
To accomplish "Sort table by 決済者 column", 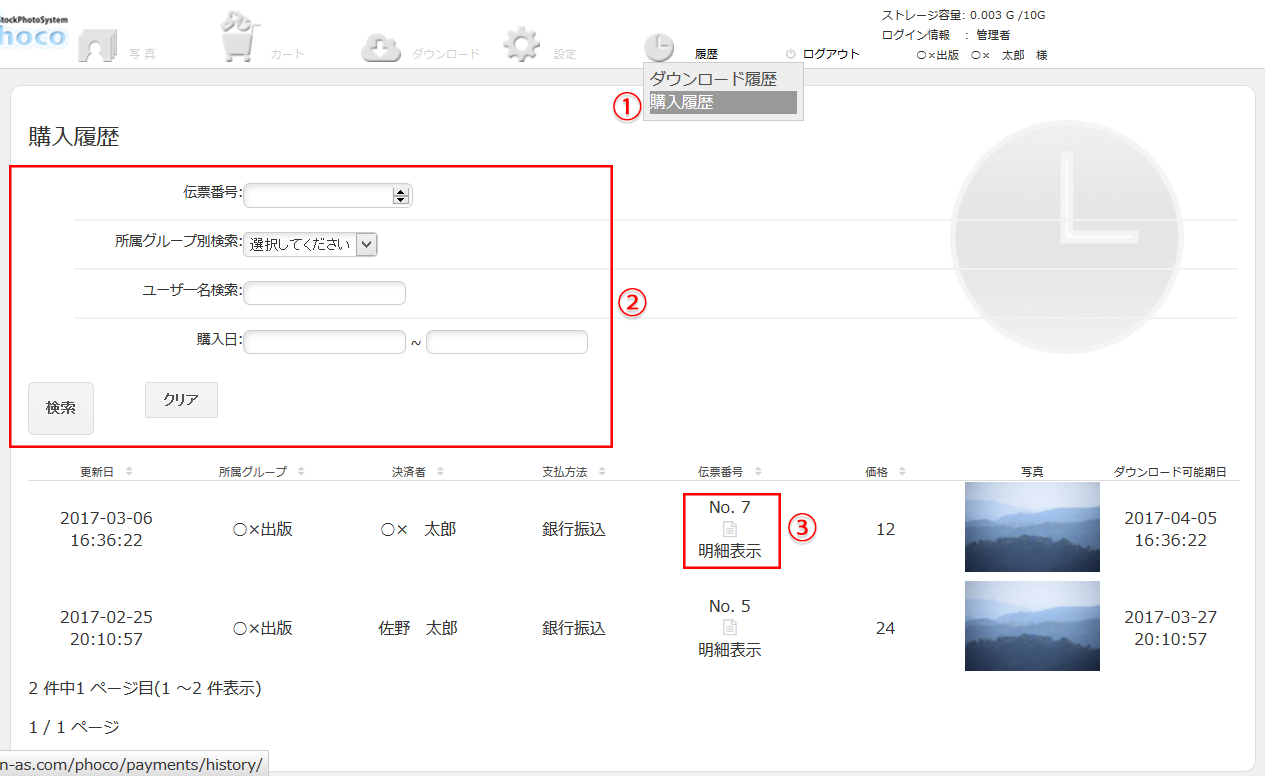I will tap(440, 472).
